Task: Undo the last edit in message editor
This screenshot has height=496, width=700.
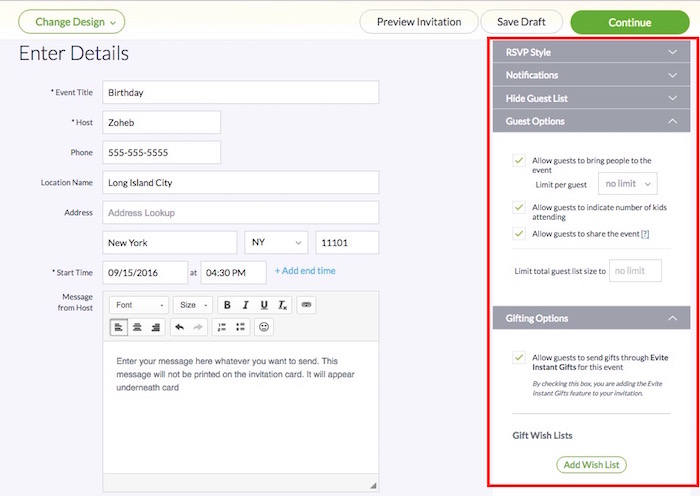Action: [x=179, y=327]
